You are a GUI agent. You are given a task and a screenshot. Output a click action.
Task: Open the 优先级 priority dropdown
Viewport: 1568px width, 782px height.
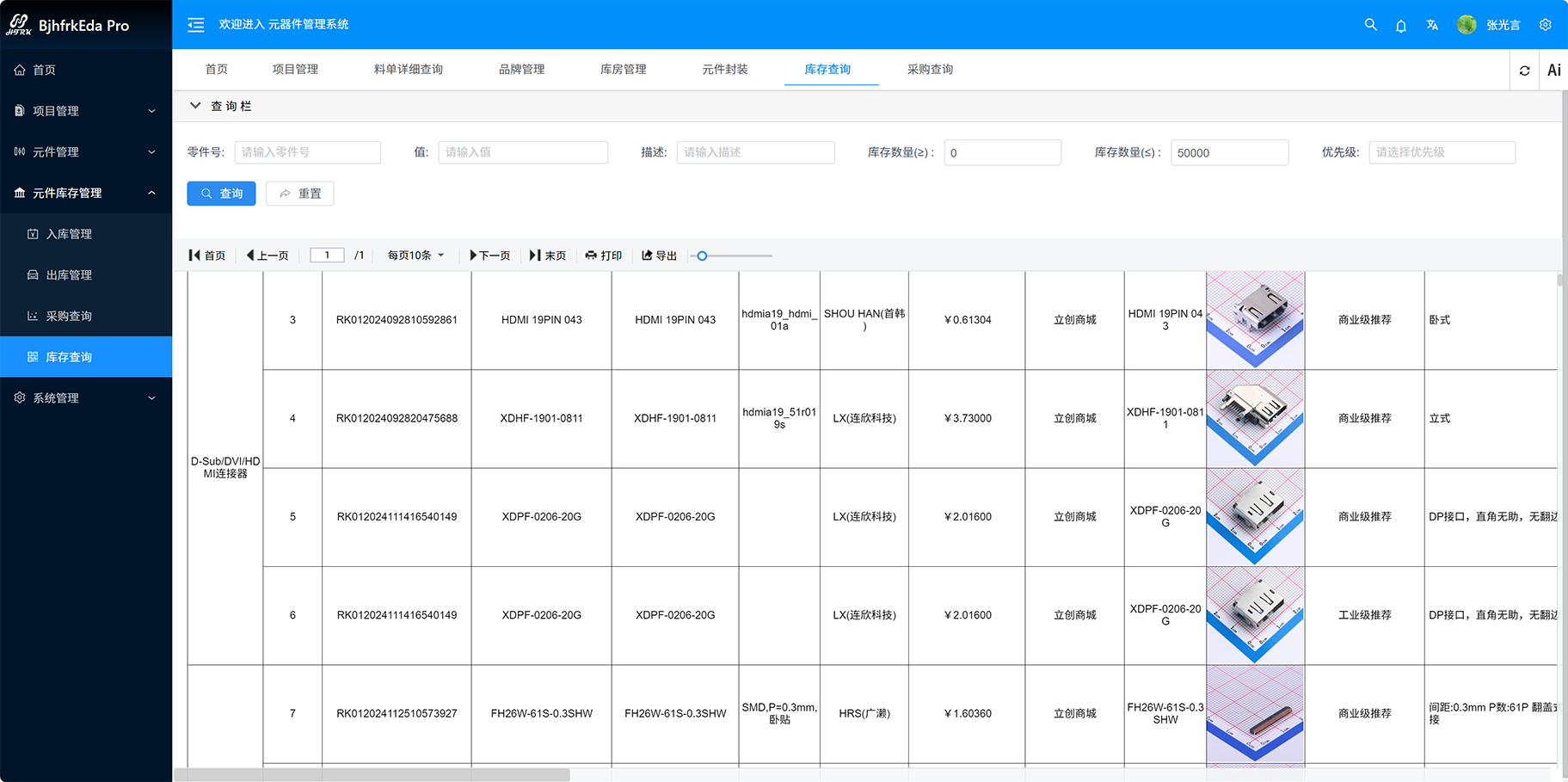1442,152
